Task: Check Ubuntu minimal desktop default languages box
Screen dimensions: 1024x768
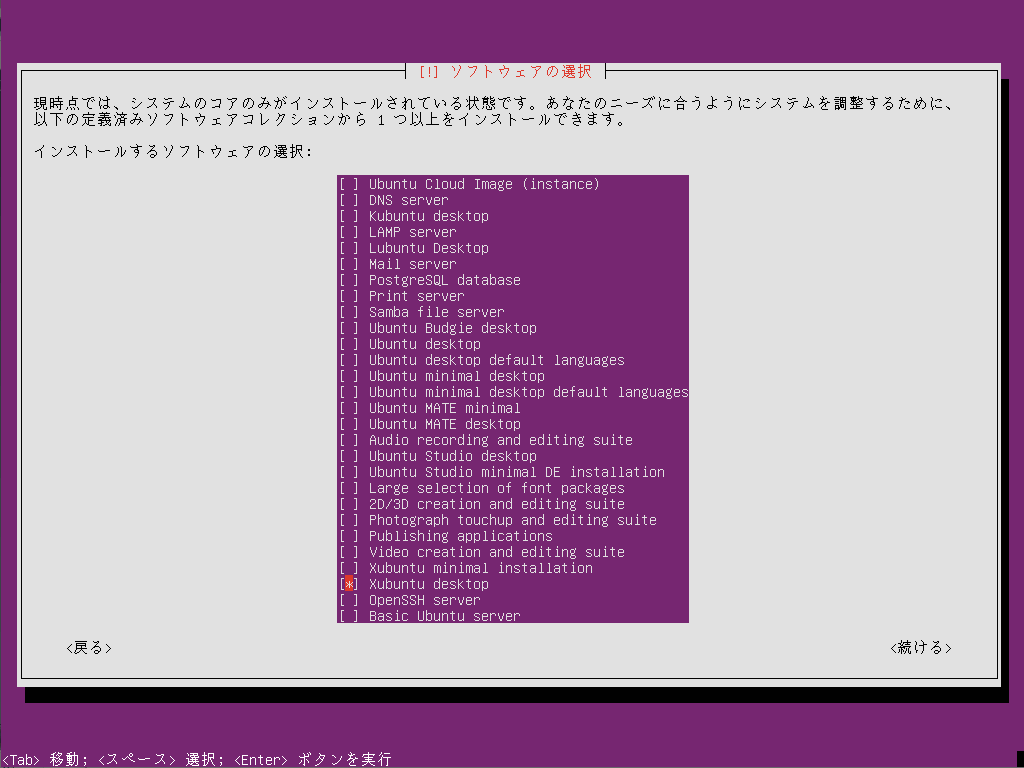Action: pos(349,392)
